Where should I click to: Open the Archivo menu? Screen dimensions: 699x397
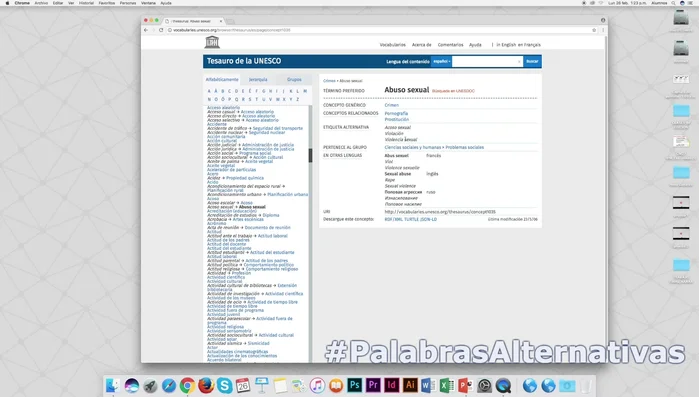coord(41,3)
